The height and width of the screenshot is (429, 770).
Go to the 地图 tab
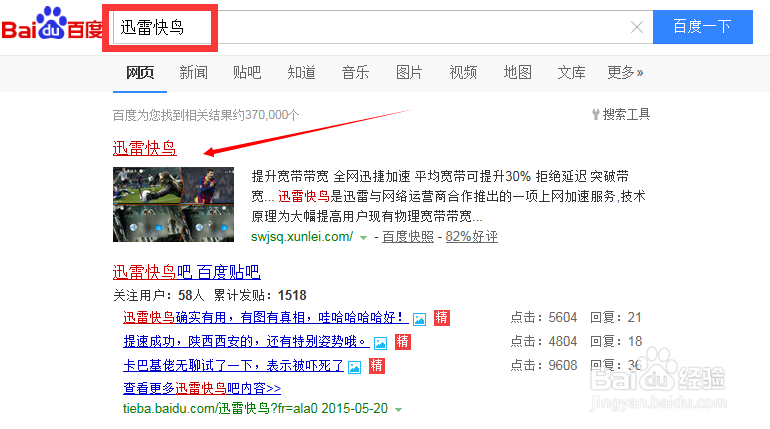pos(518,73)
